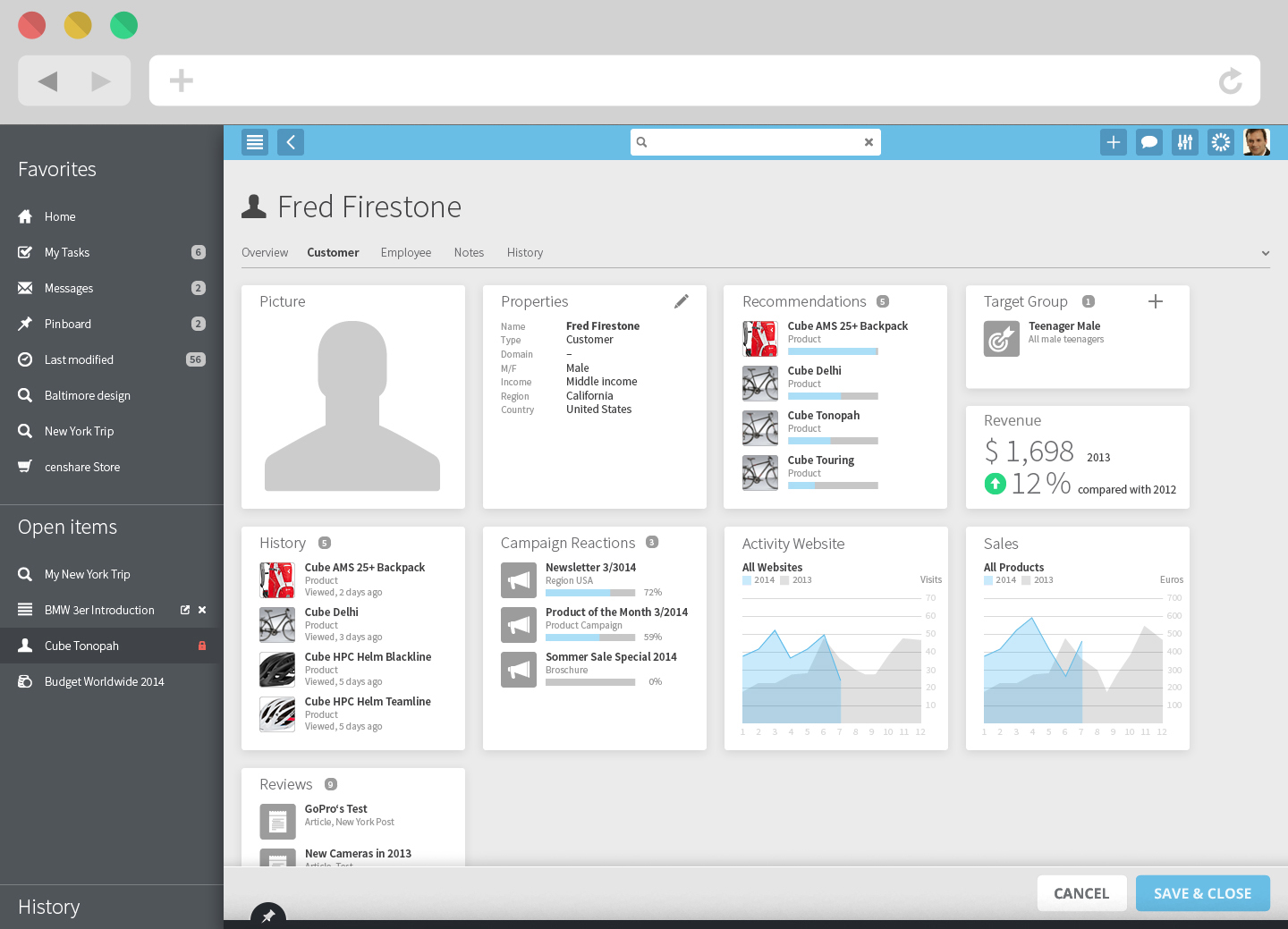Switch to the Overview tab
This screenshot has width=1288, height=929.
click(265, 252)
